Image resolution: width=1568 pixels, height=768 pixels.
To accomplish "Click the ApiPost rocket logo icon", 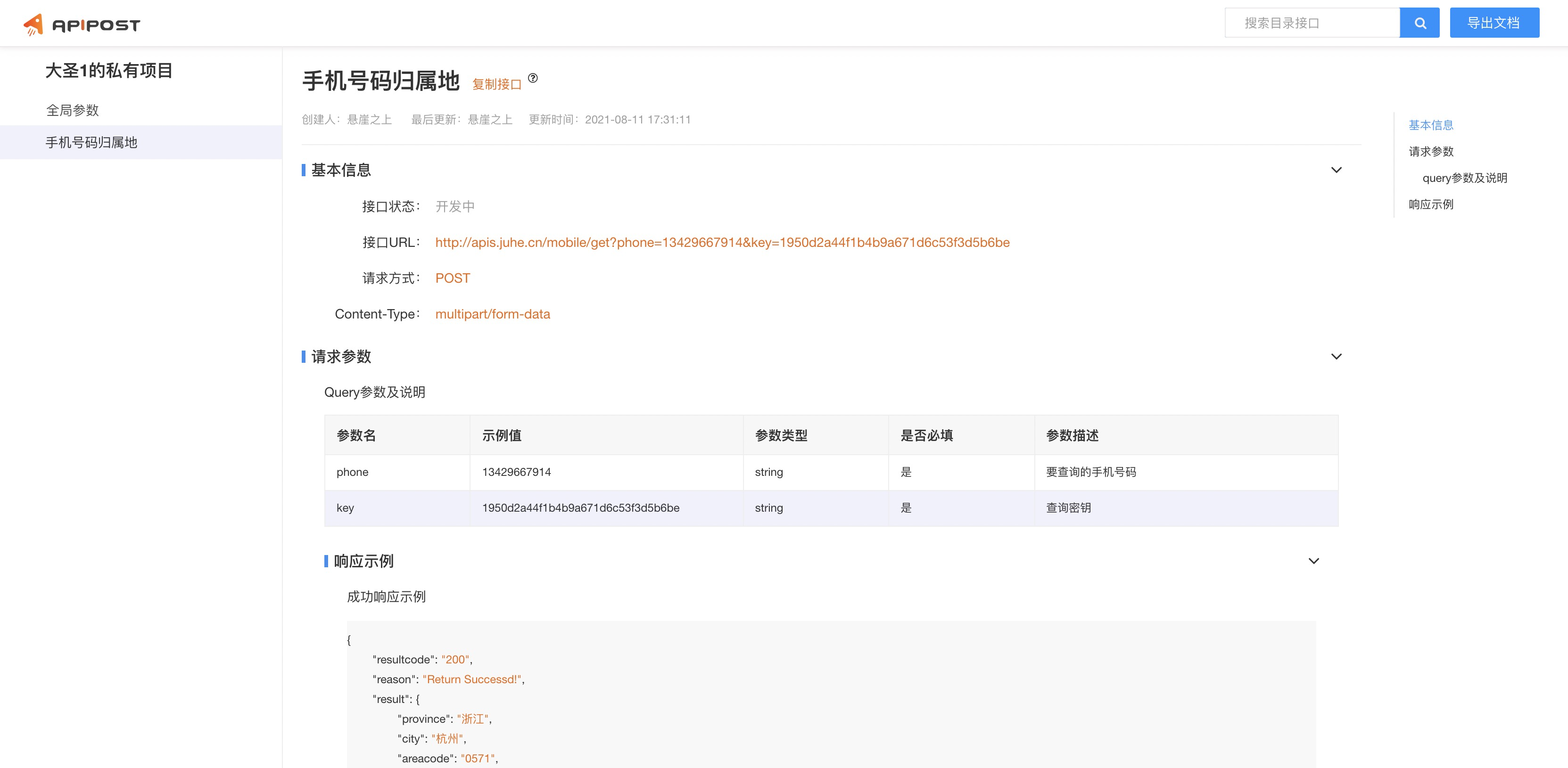I will coord(33,25).
